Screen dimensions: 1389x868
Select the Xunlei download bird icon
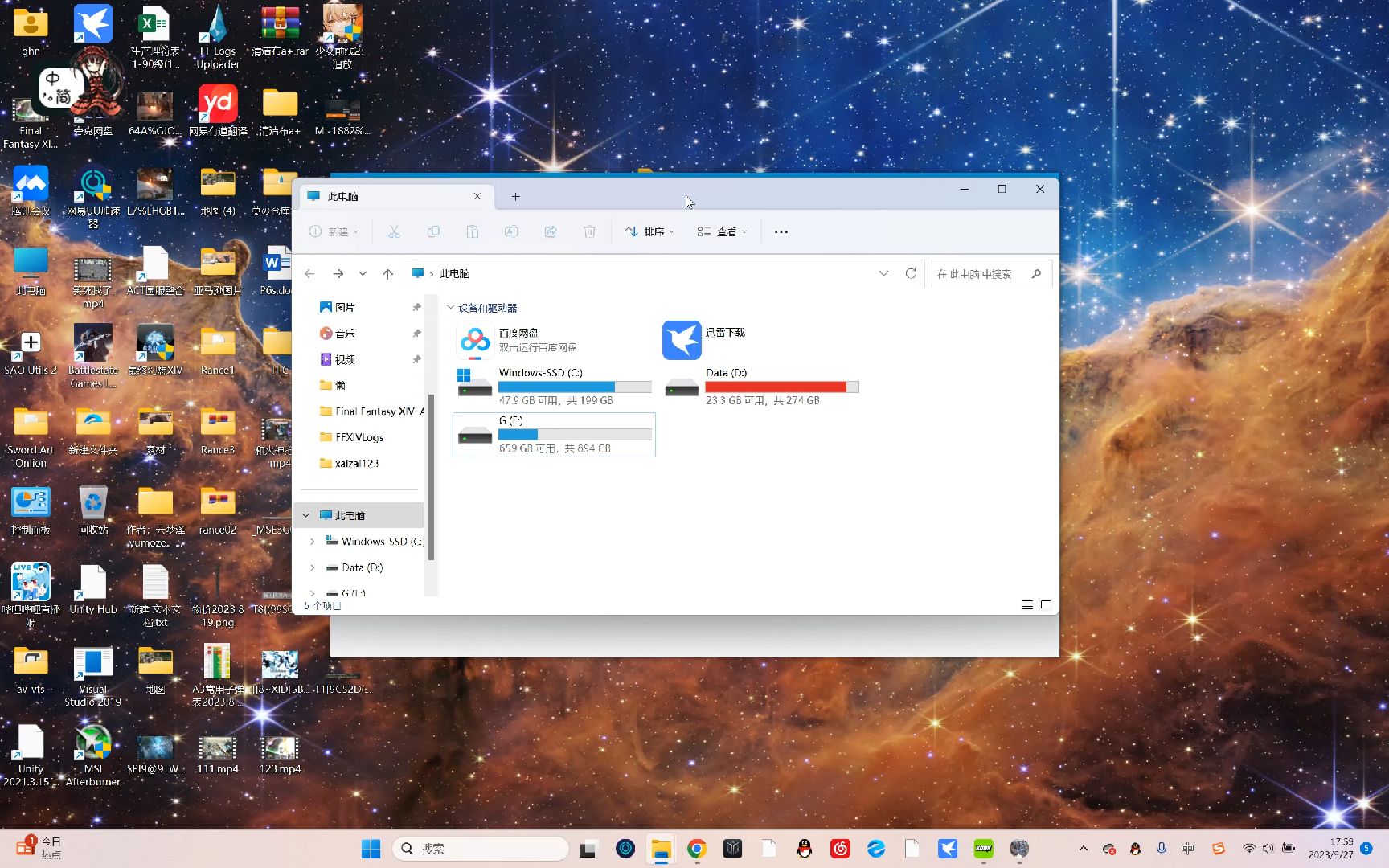pyautogui.click(x=682, y=340)
